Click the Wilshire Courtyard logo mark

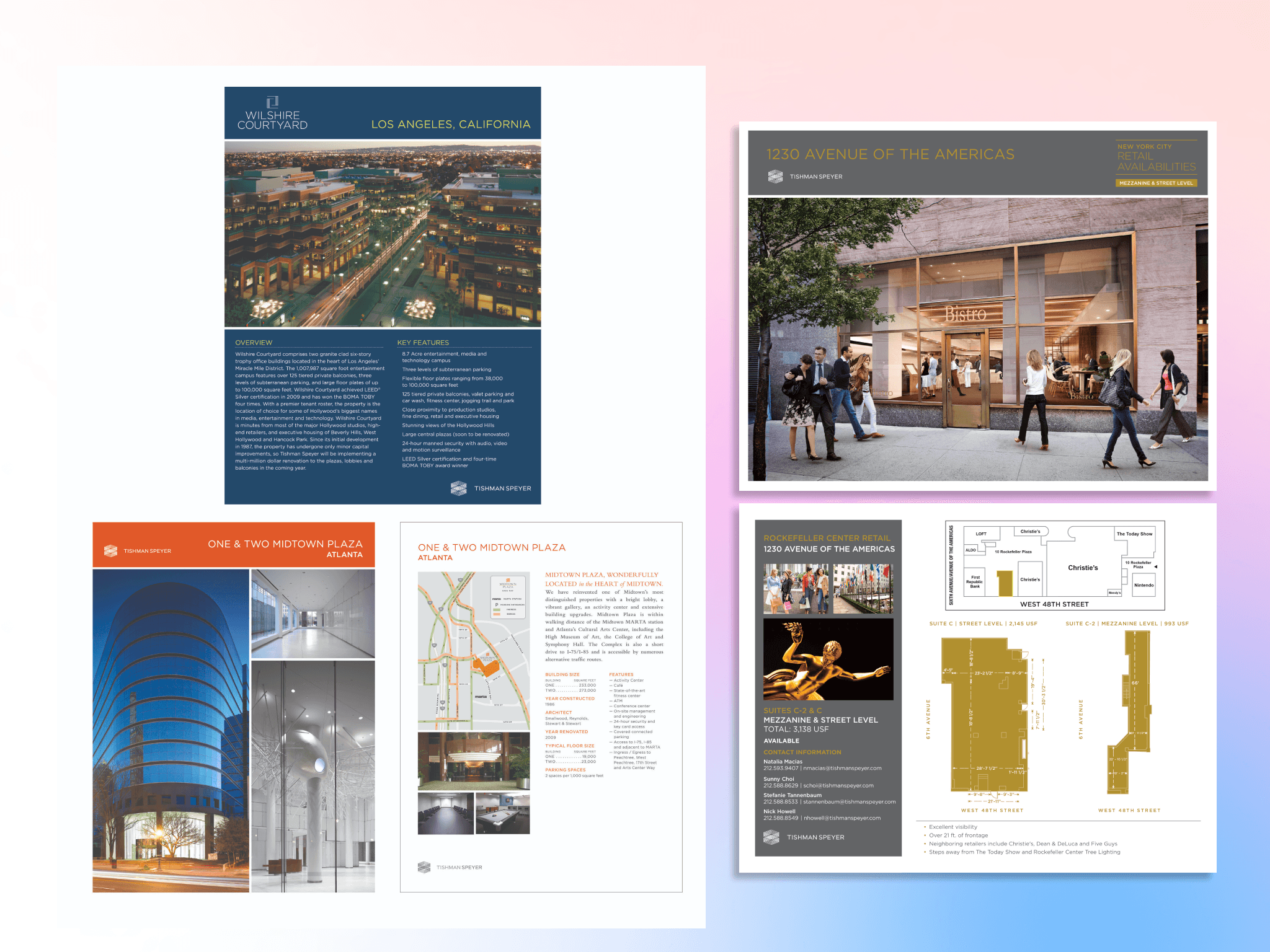[272, 102]
